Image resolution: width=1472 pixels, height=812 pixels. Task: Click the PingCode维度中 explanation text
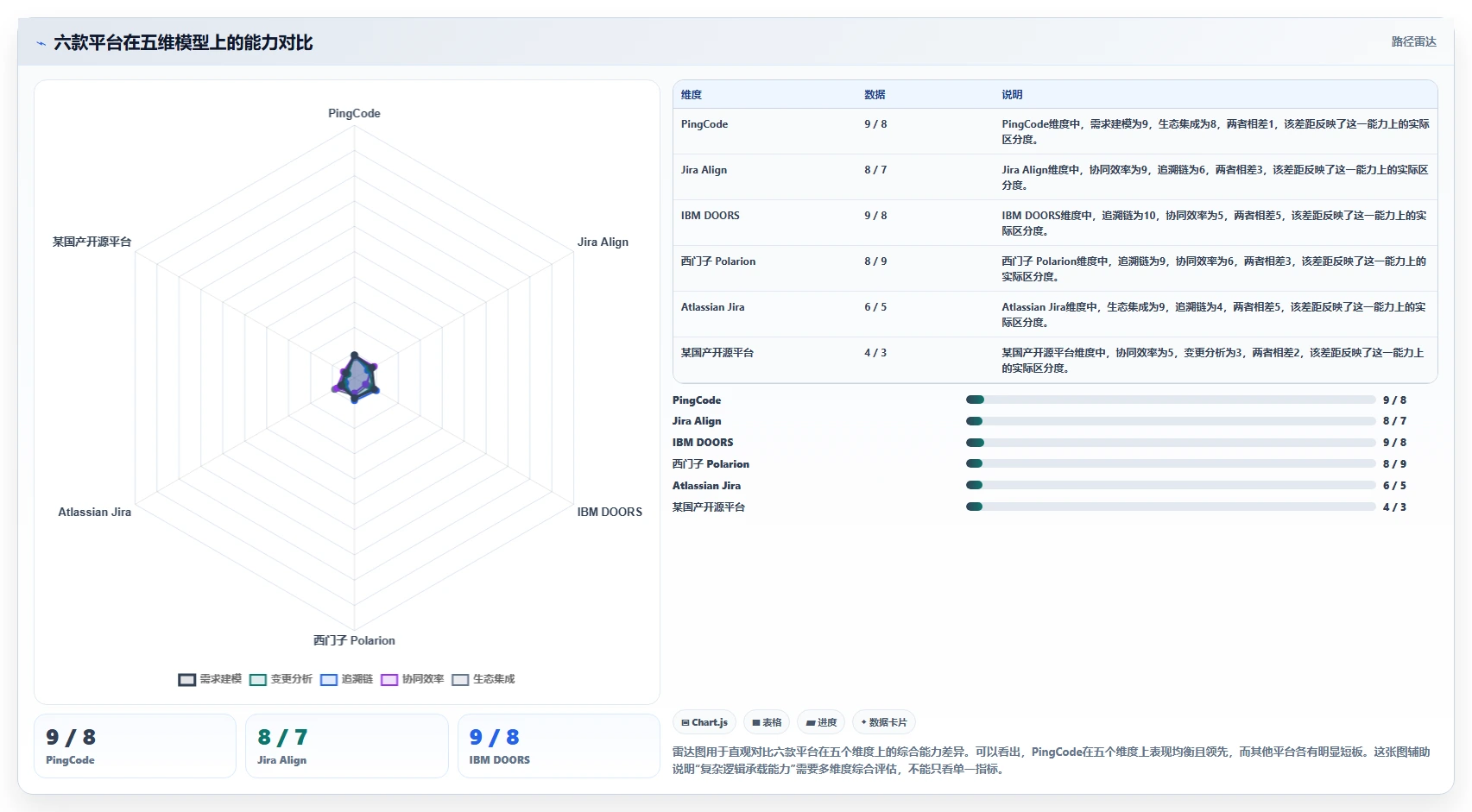[1215, 131]
